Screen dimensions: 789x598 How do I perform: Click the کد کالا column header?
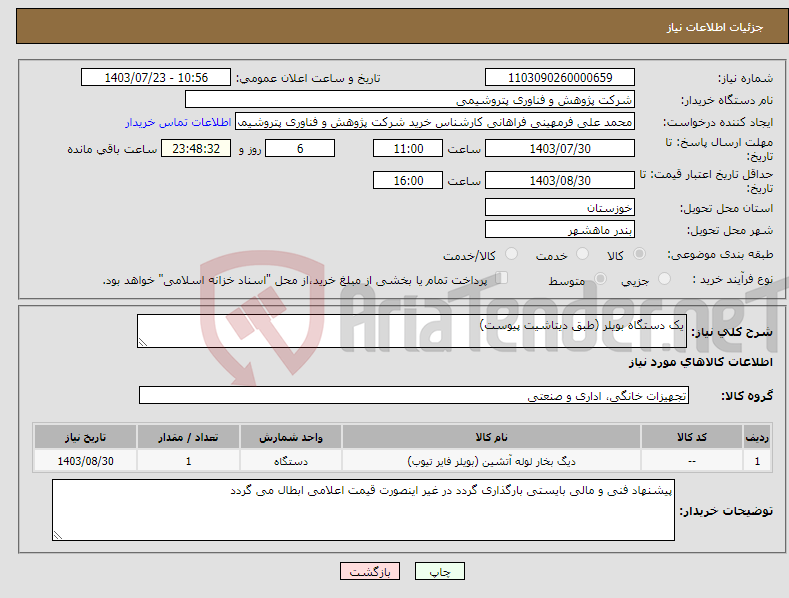click(x=691, y=437)
